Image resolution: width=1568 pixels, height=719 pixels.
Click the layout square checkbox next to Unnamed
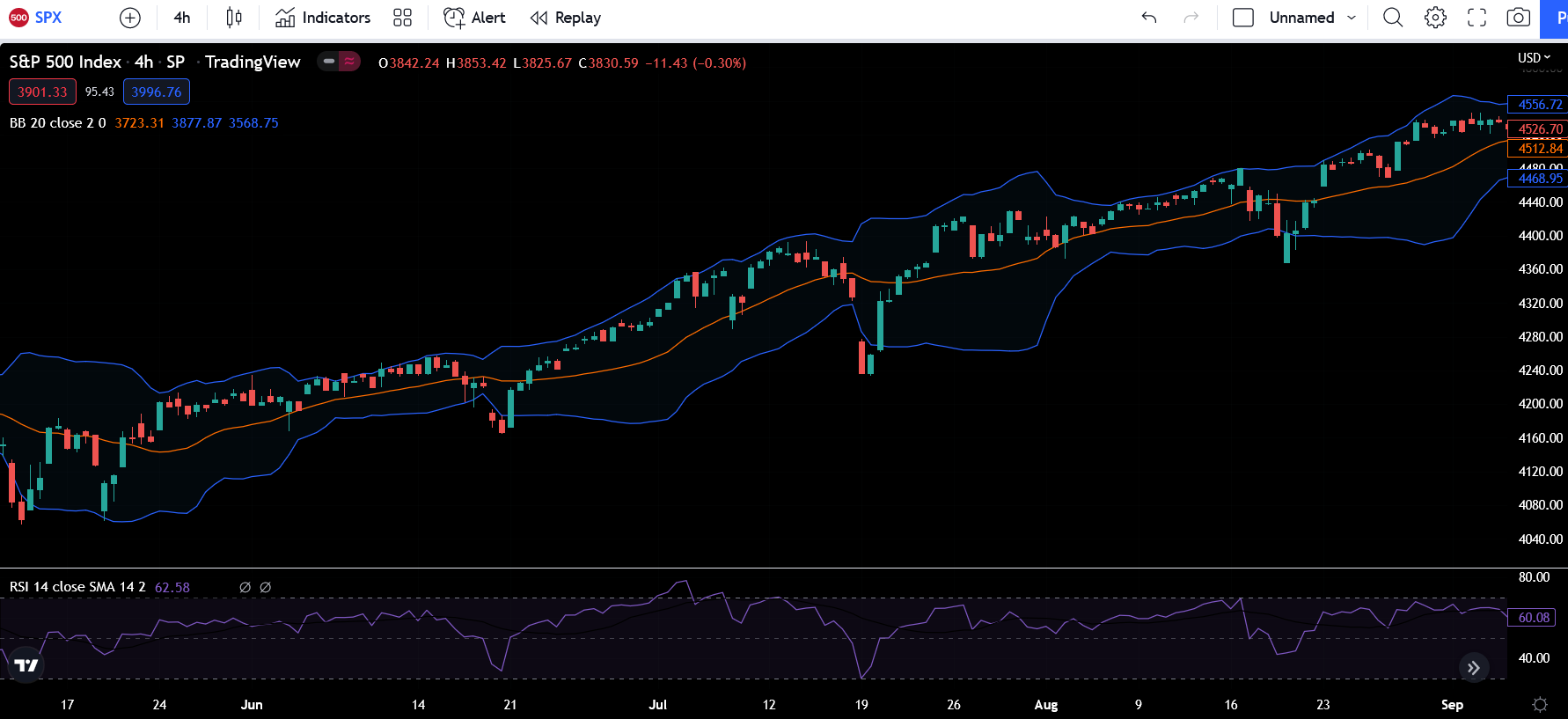[1242, 18]
